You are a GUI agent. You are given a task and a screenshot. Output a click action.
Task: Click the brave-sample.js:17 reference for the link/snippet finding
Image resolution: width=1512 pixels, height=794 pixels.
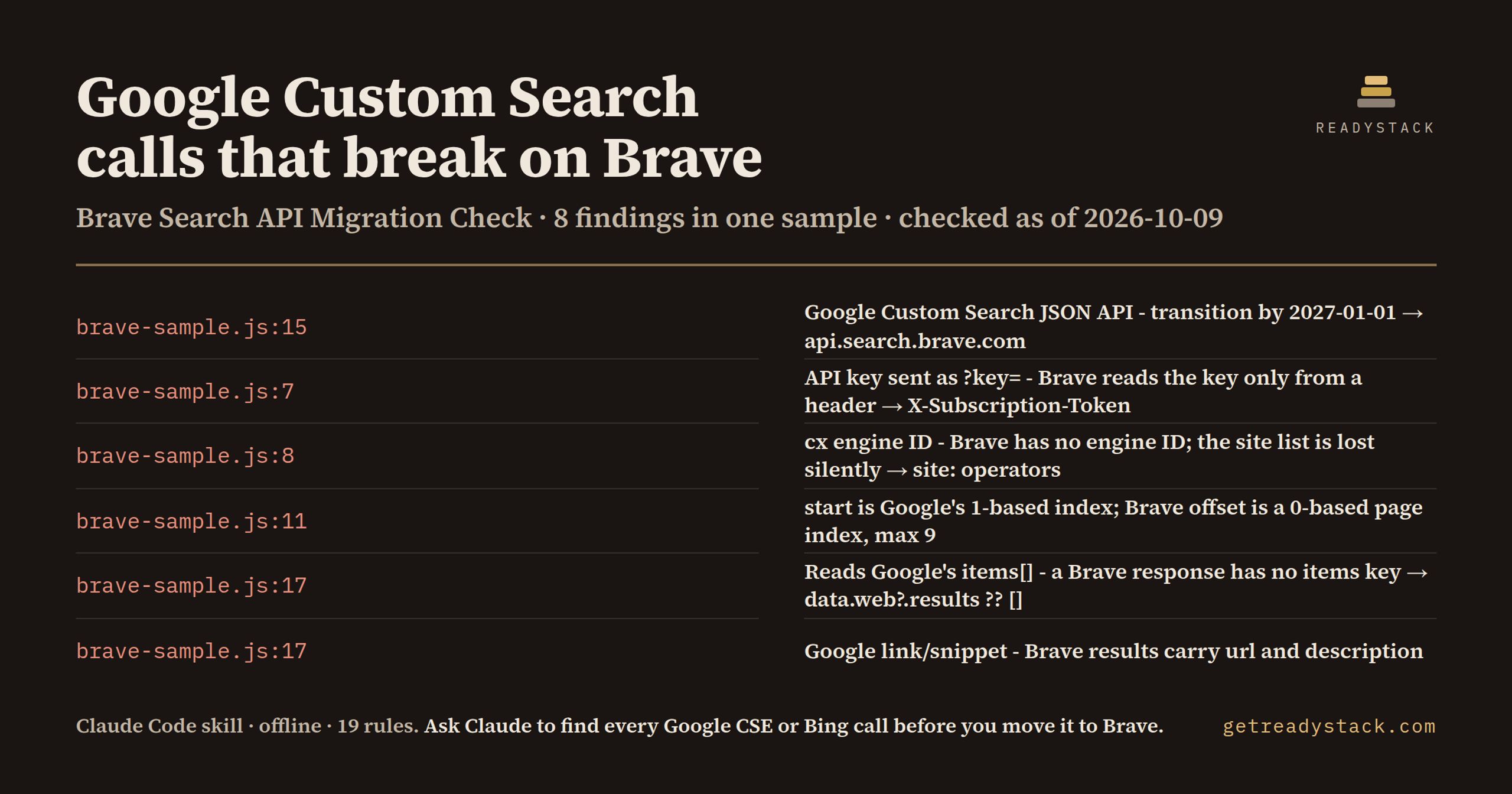191,652
